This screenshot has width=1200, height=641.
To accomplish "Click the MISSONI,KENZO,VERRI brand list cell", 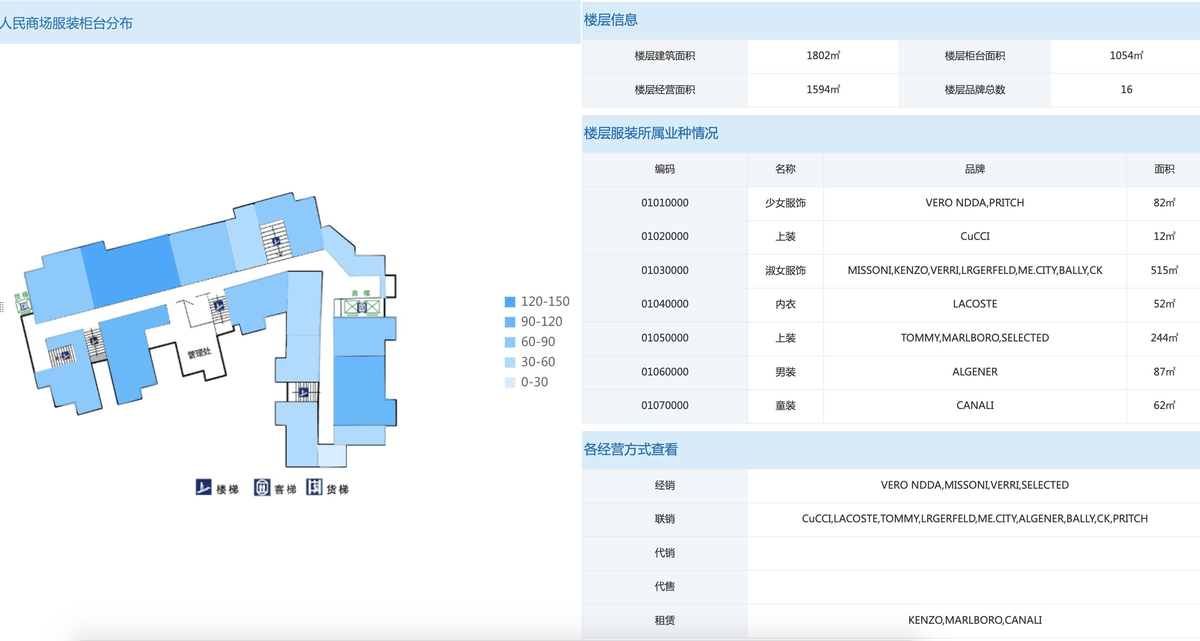I will [975, 270].
